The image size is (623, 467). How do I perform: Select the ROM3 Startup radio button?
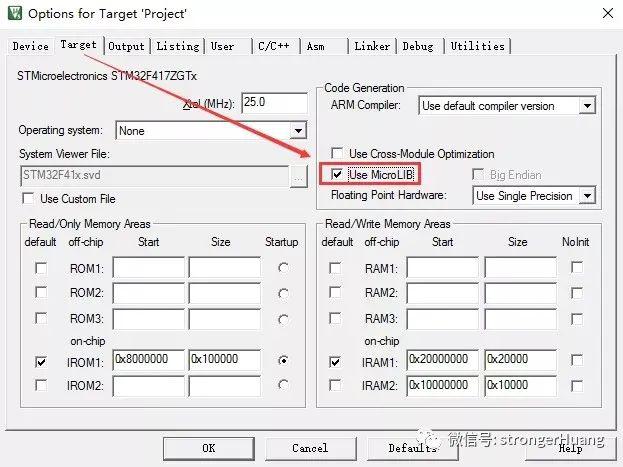tap(283, 320)
